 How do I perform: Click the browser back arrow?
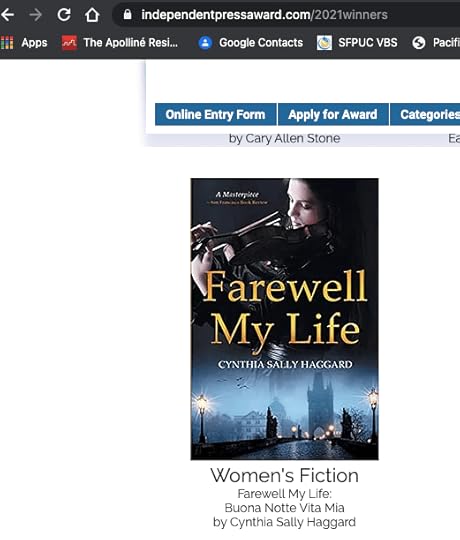(x=8, y=15)
